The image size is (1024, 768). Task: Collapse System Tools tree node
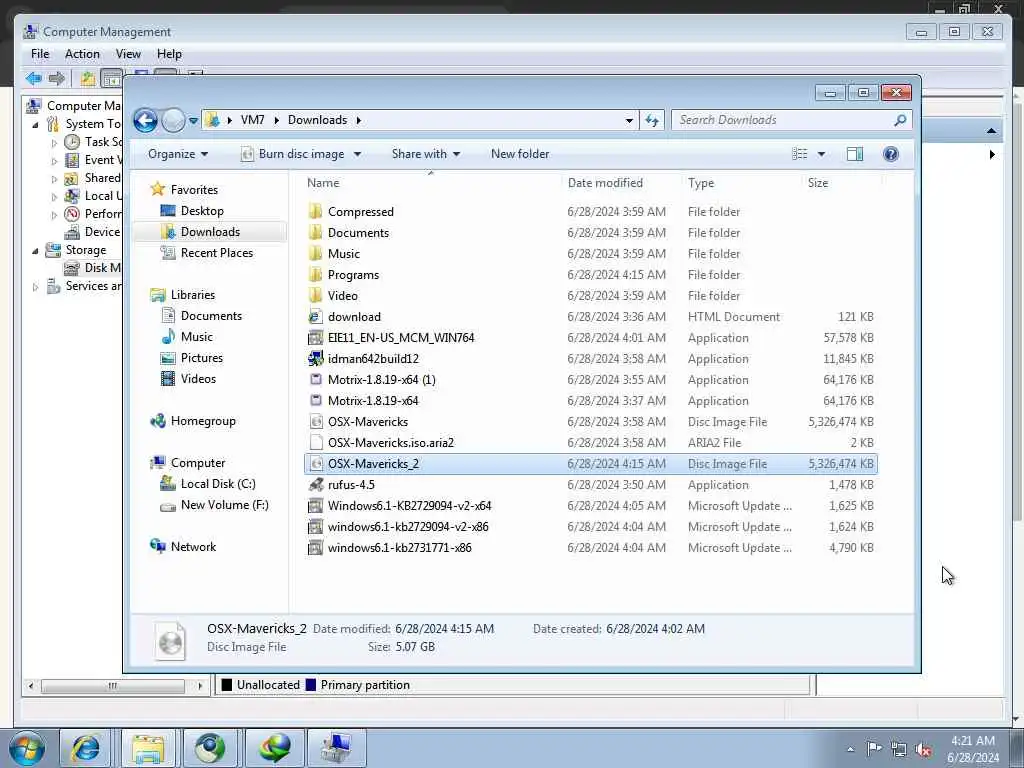[x=35, y=124]
